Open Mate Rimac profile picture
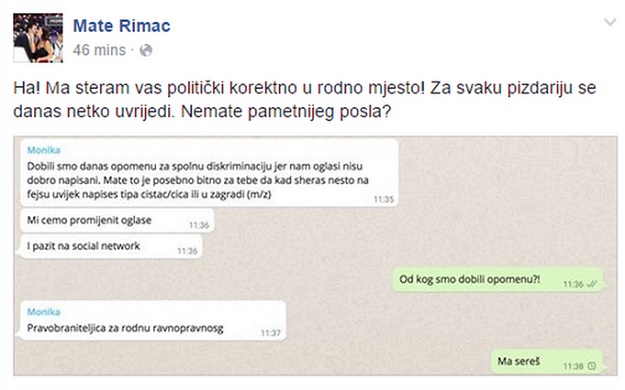The image size is (625, 390). click(x=38, y=38)
